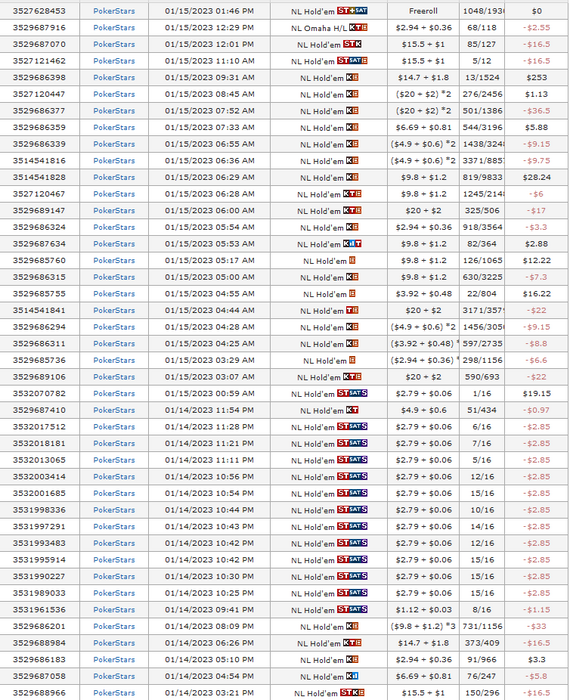Click the 82/364 position cell
The width and height of the screenshot is (570, 700).
click(x=482, y=243)
